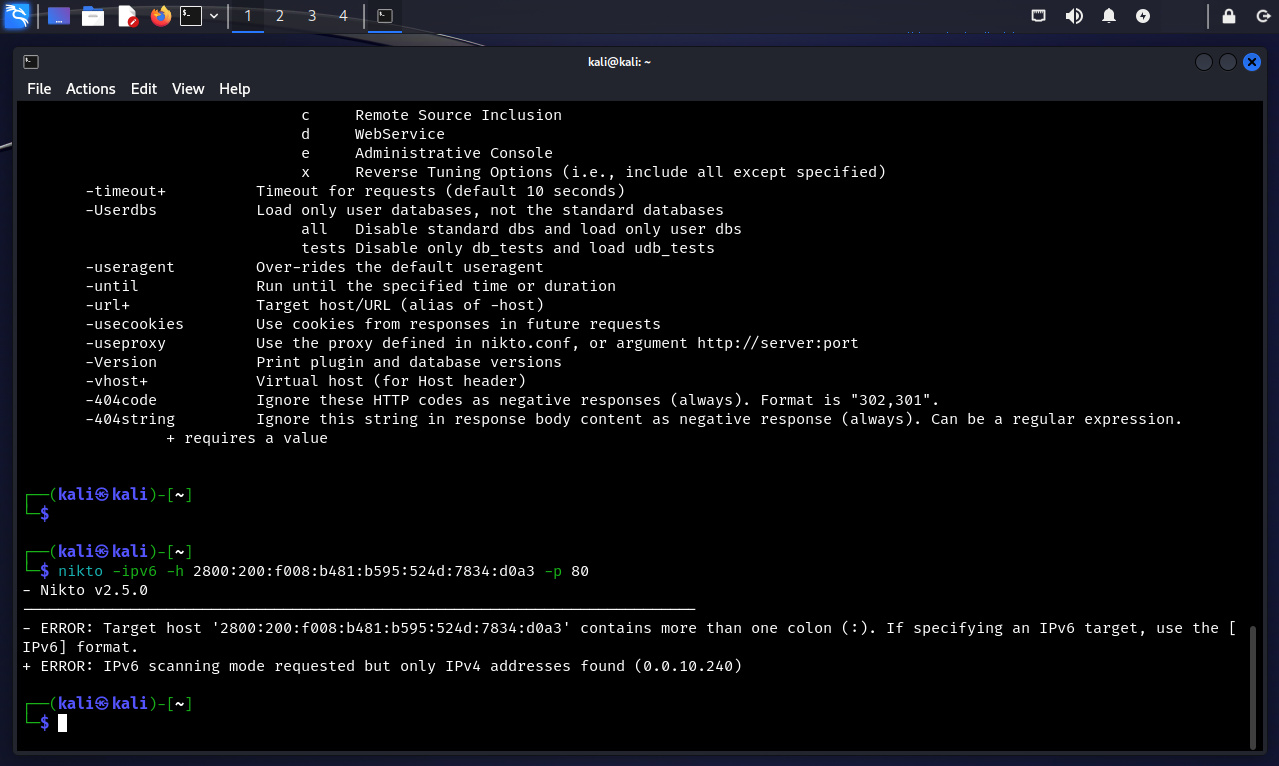Open the Kali applications menu
This screenshot has width=1279, height=766.
17,16
